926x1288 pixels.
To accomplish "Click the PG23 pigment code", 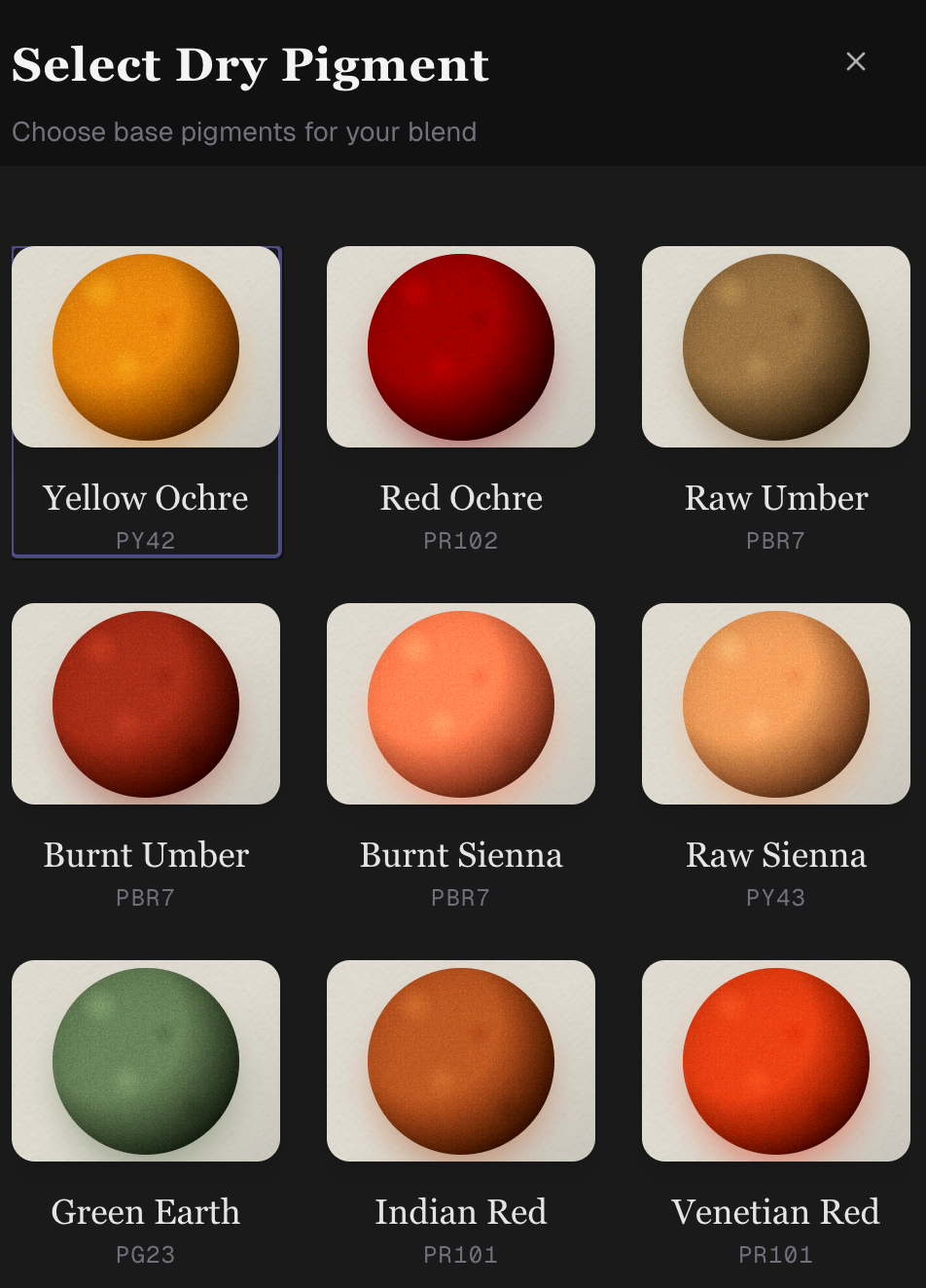I will 146,1255.
